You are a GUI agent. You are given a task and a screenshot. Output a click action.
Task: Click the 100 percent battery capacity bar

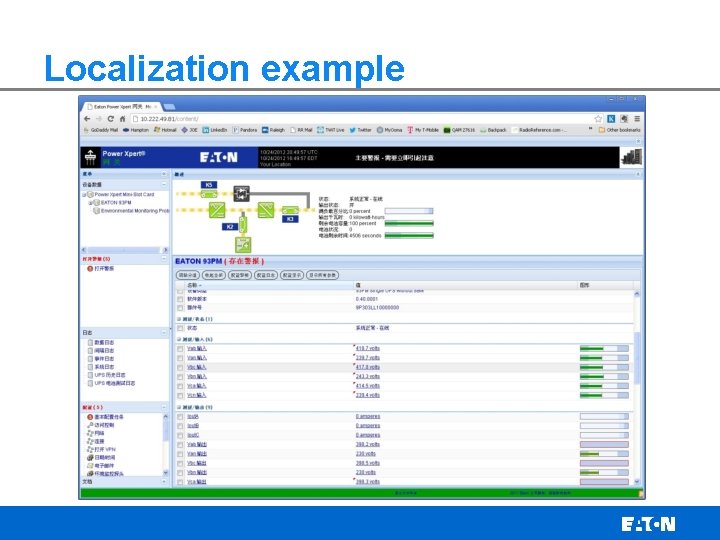click(409, 224)
